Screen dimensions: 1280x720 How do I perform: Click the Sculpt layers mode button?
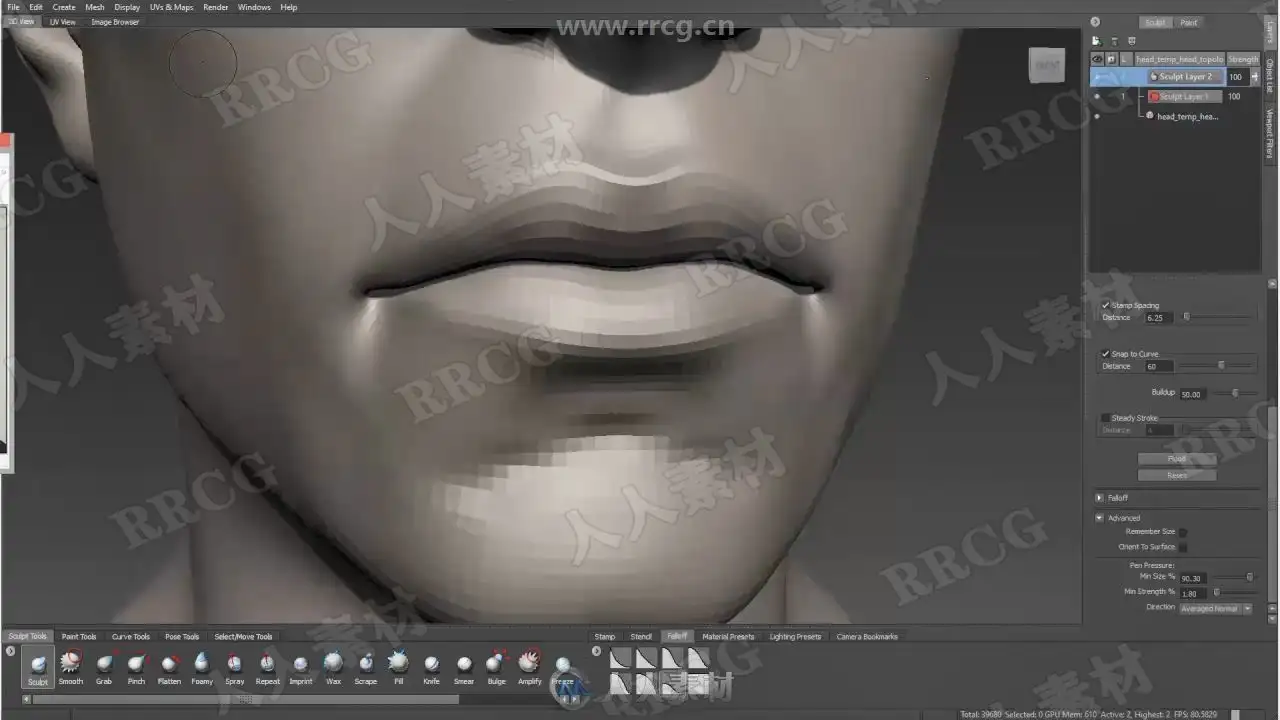(x=1155, y=22)
